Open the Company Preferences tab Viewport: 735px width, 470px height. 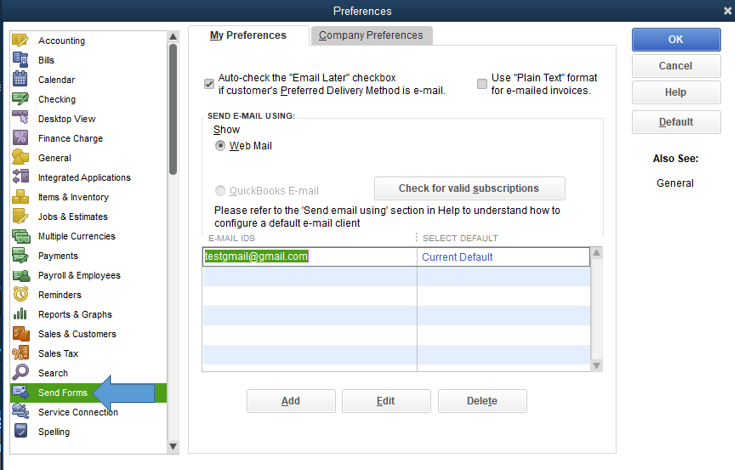pos(371,36)
